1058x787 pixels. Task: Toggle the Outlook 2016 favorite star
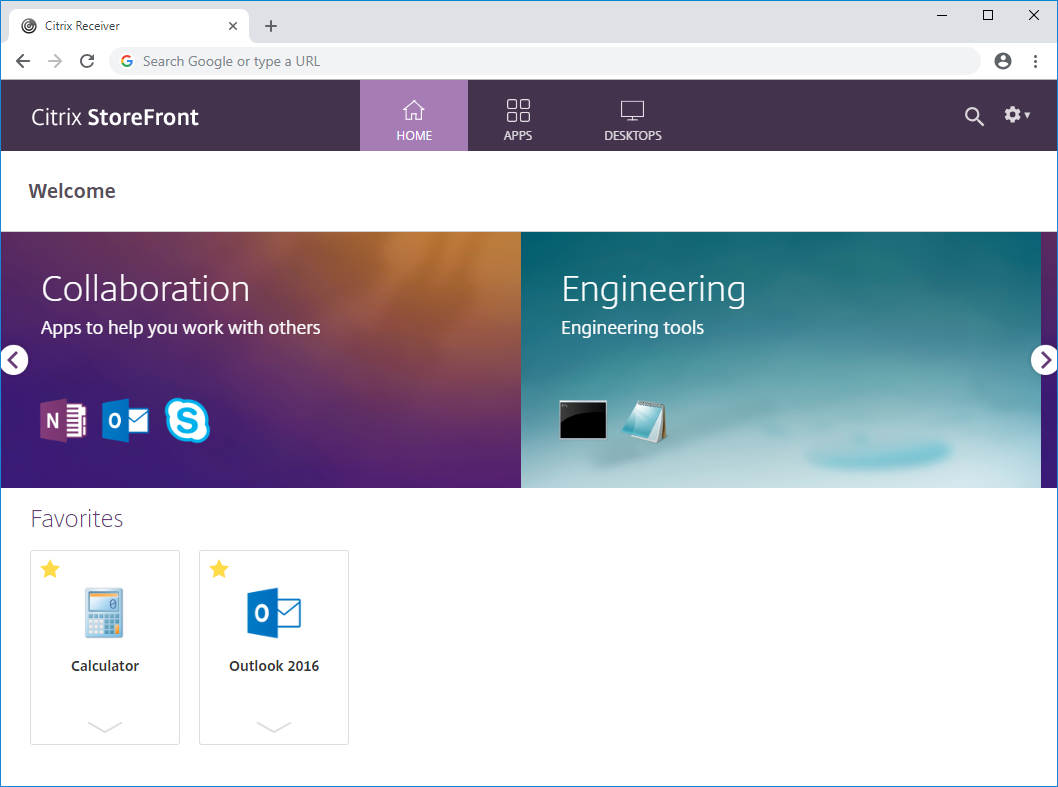point(219,570)
